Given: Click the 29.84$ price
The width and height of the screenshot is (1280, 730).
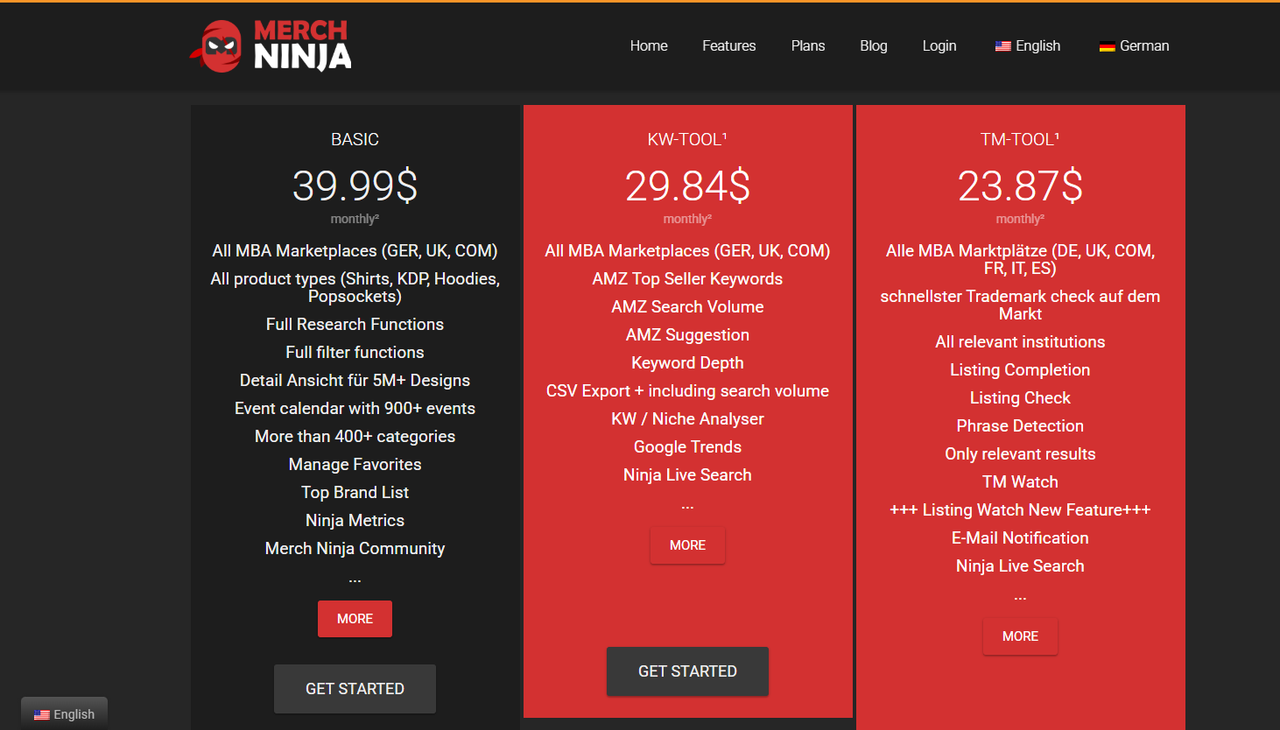Looking at the screenshot, I should click(688, 186).
